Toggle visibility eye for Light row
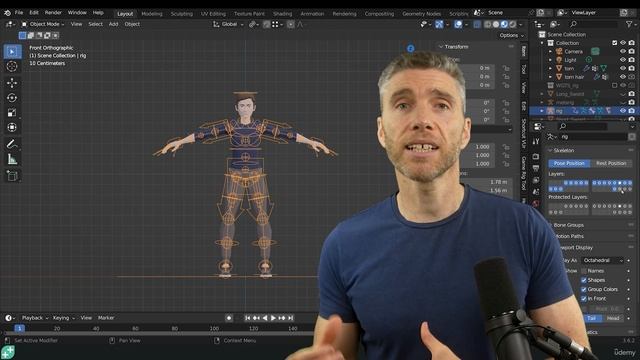Image resolution: width=640 pixels, height=360 pixels. [x=623, y=60]
